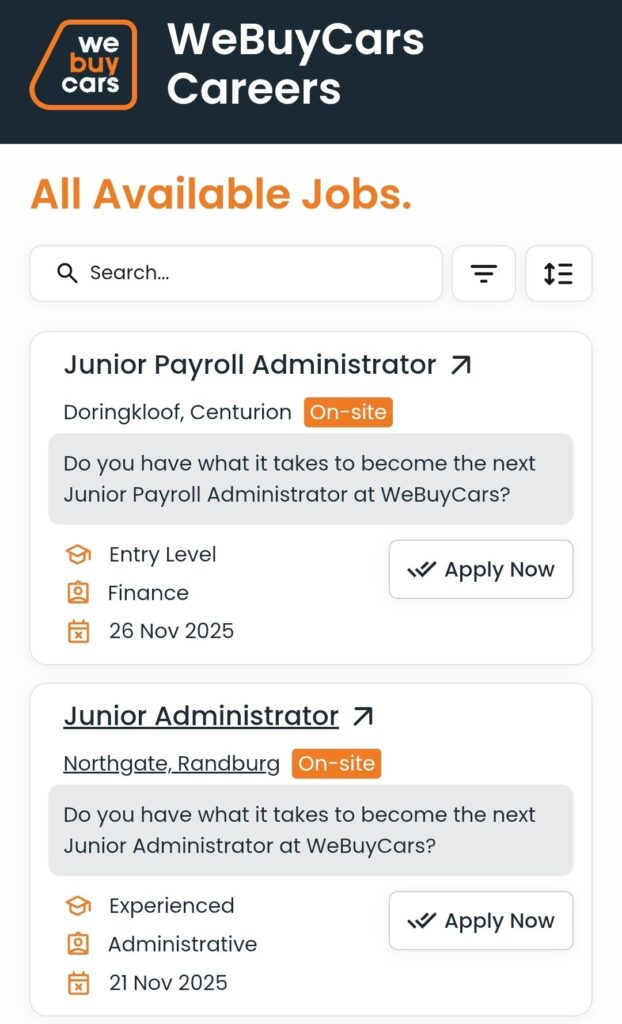Click the Finance department badge icon

77,593
